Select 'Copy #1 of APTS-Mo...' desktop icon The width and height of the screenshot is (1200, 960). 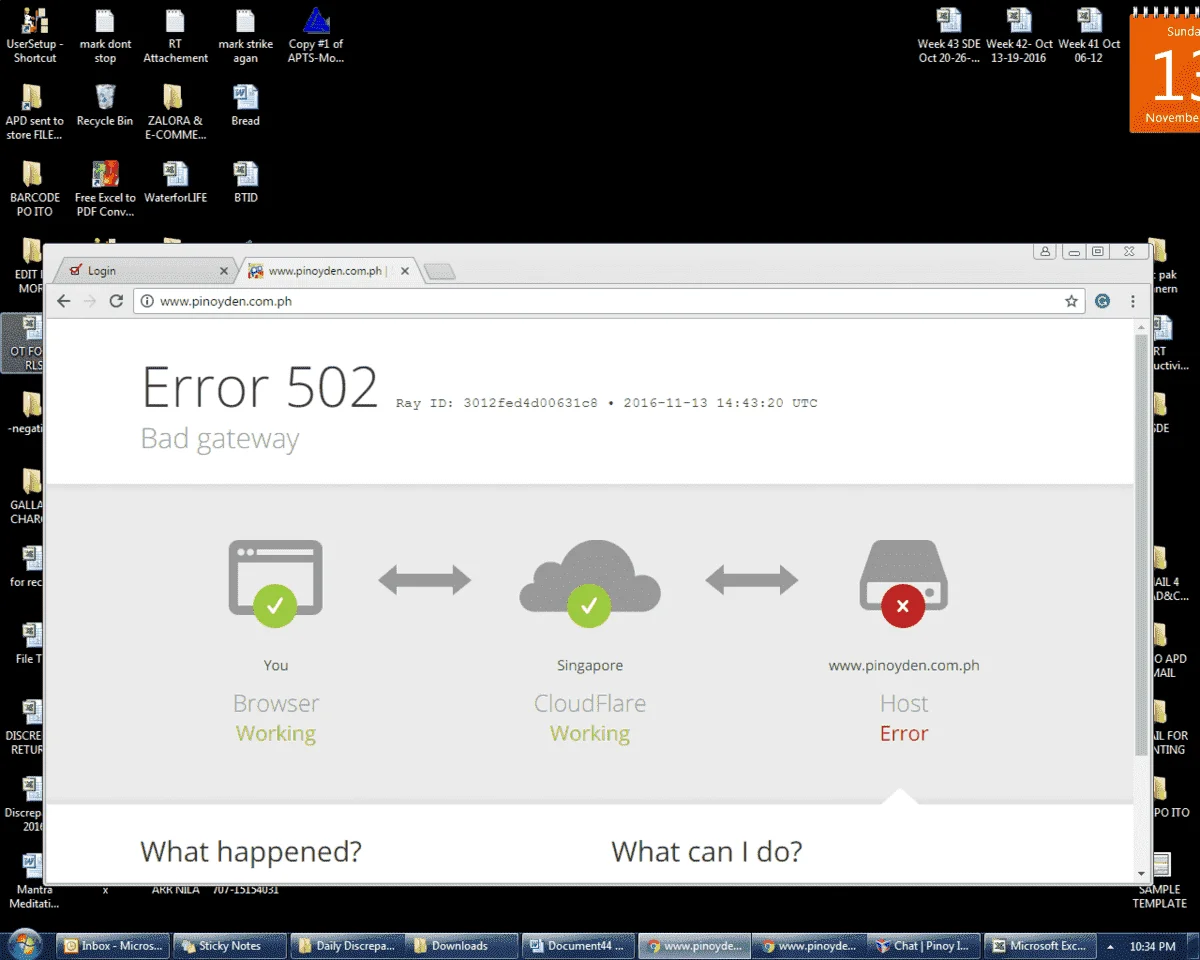pyautogui.click(x=316, y=36)
